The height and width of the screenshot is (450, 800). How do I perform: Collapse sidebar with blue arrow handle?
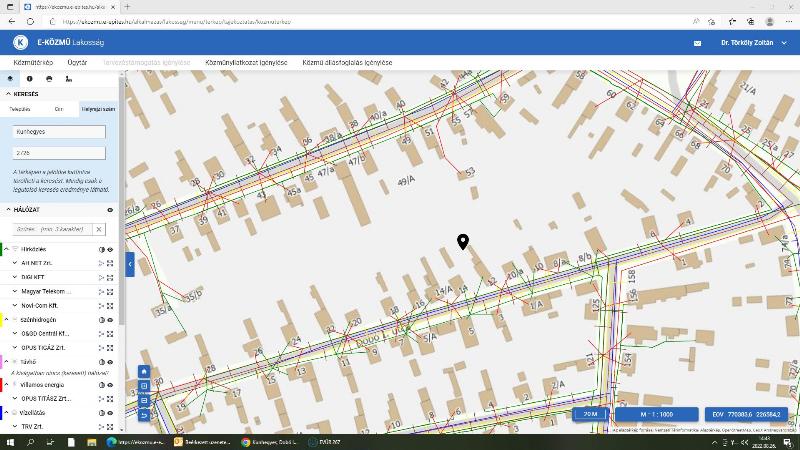click(x=130, y=264)
